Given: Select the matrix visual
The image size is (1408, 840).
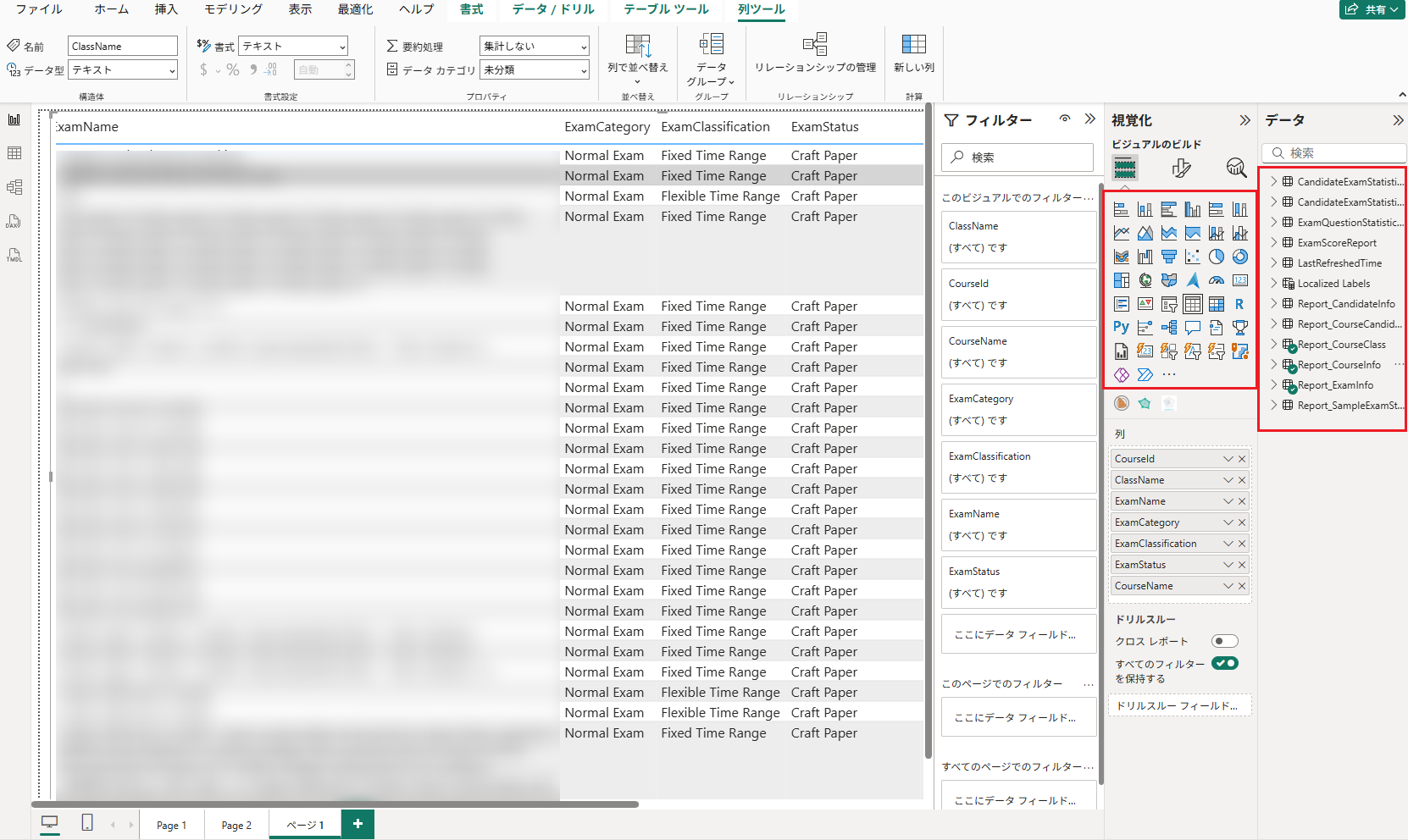Looking at the screenshot, I should click(x=1216, y=303).
